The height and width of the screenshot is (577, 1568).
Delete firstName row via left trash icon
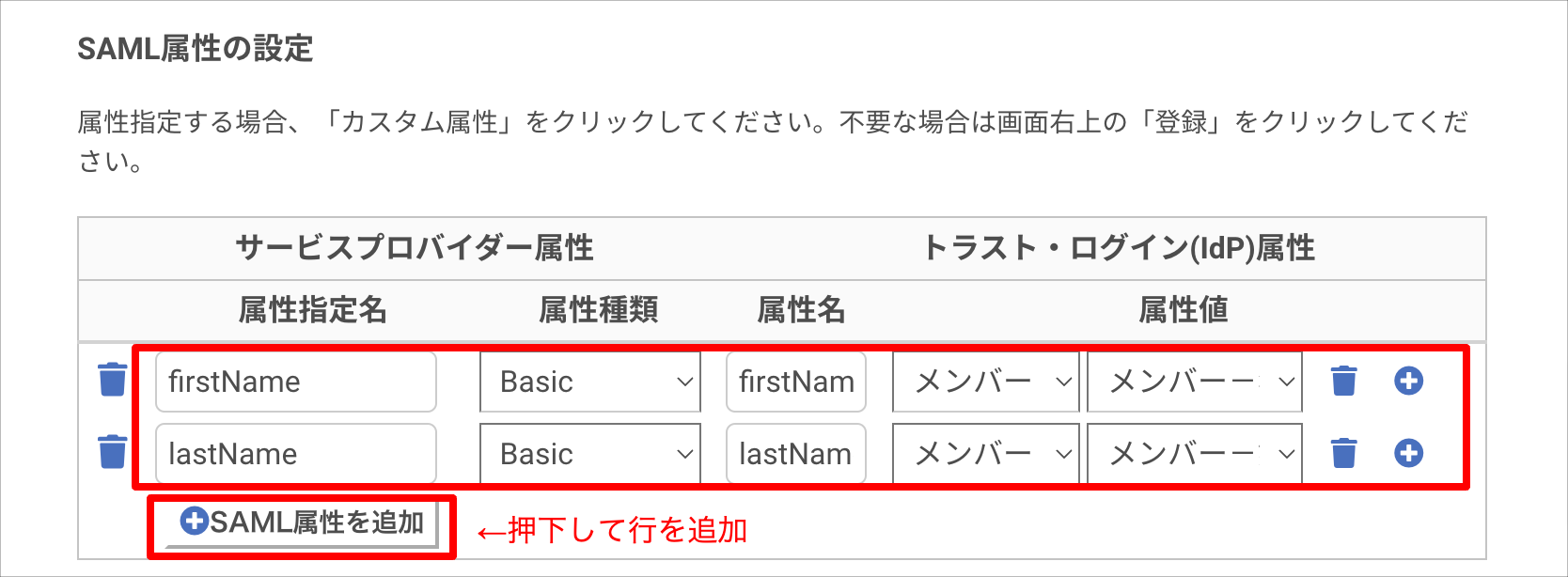[113, 380]
